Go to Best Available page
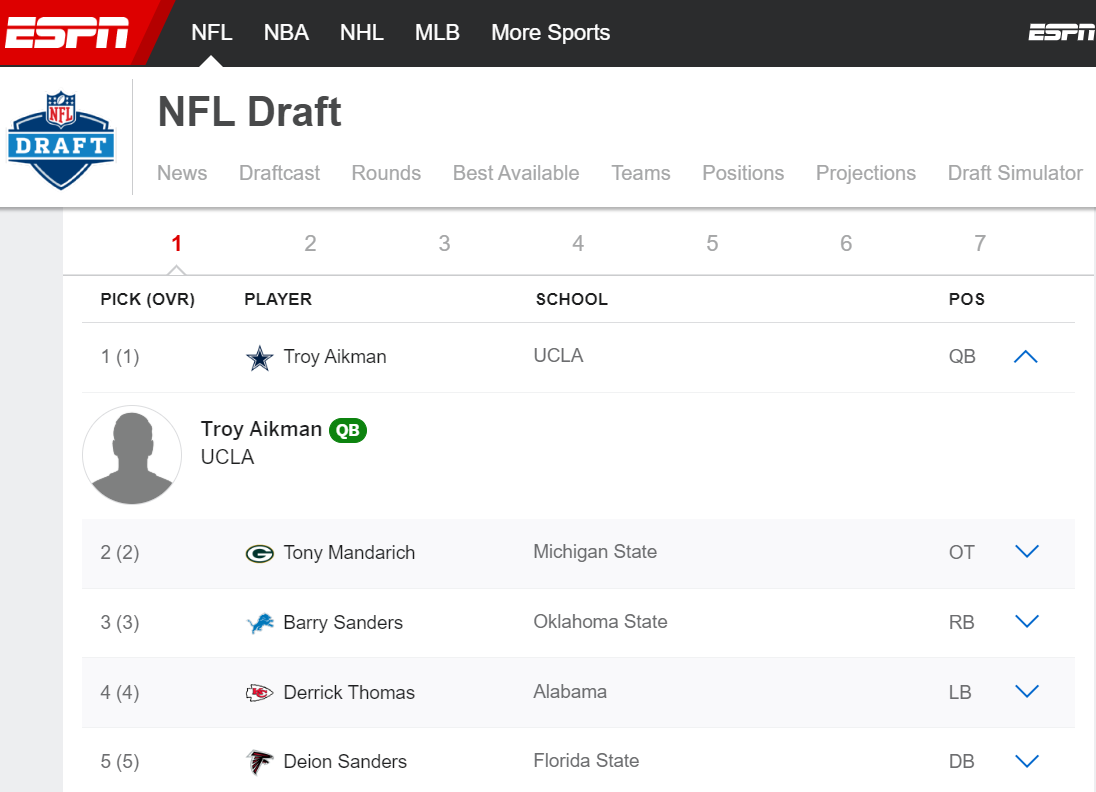The image size is (1096, 792). (516, 173)
